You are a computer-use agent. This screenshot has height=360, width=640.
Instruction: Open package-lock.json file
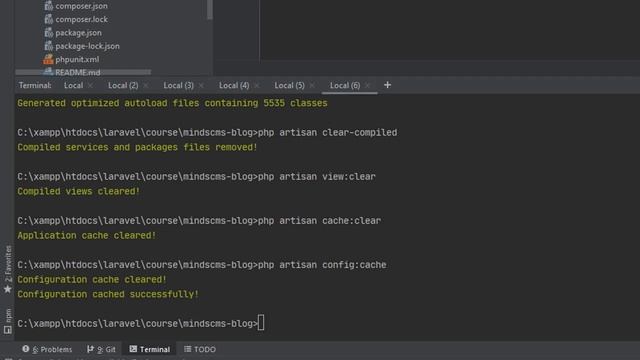pos(87,46)
